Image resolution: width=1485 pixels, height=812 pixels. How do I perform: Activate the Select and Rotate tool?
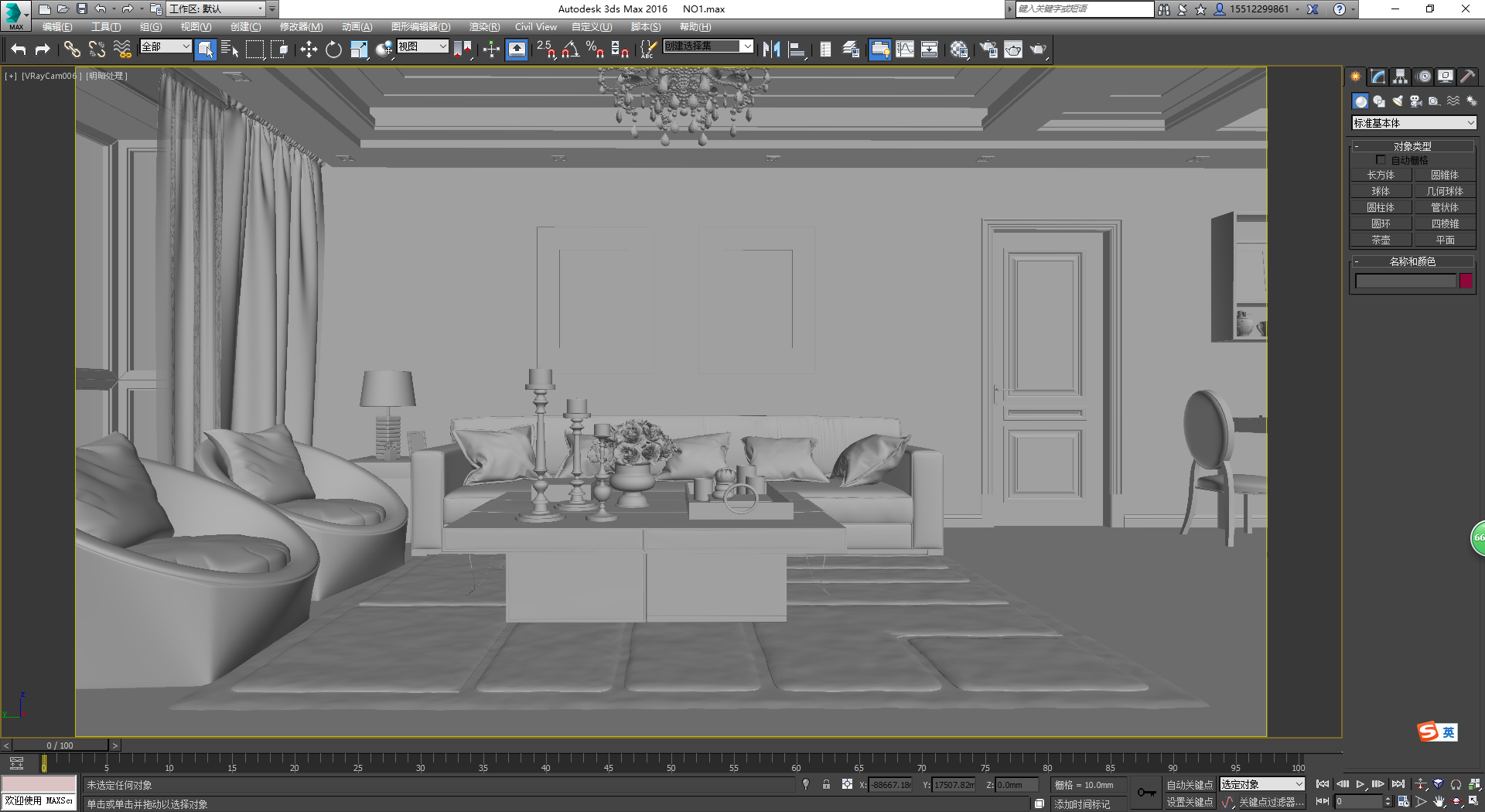pyautogui.click(x=333, y=49)
